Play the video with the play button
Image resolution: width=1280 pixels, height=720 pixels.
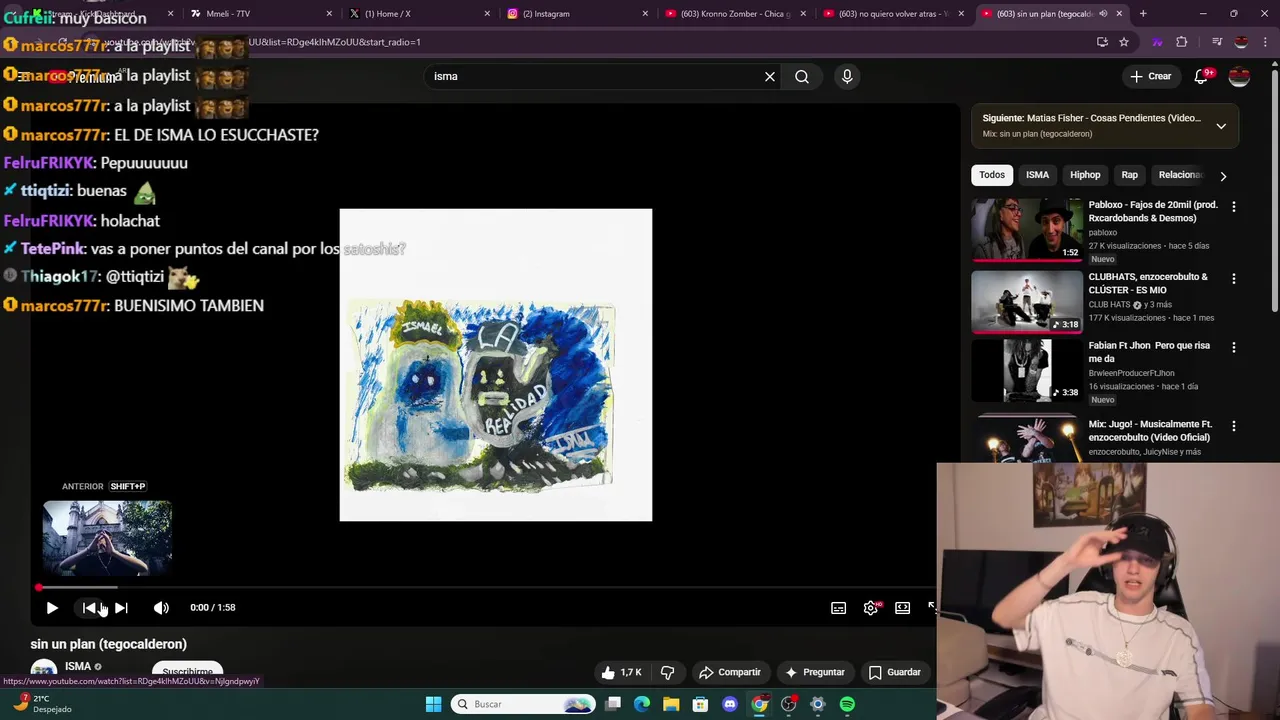coord(52,607)
